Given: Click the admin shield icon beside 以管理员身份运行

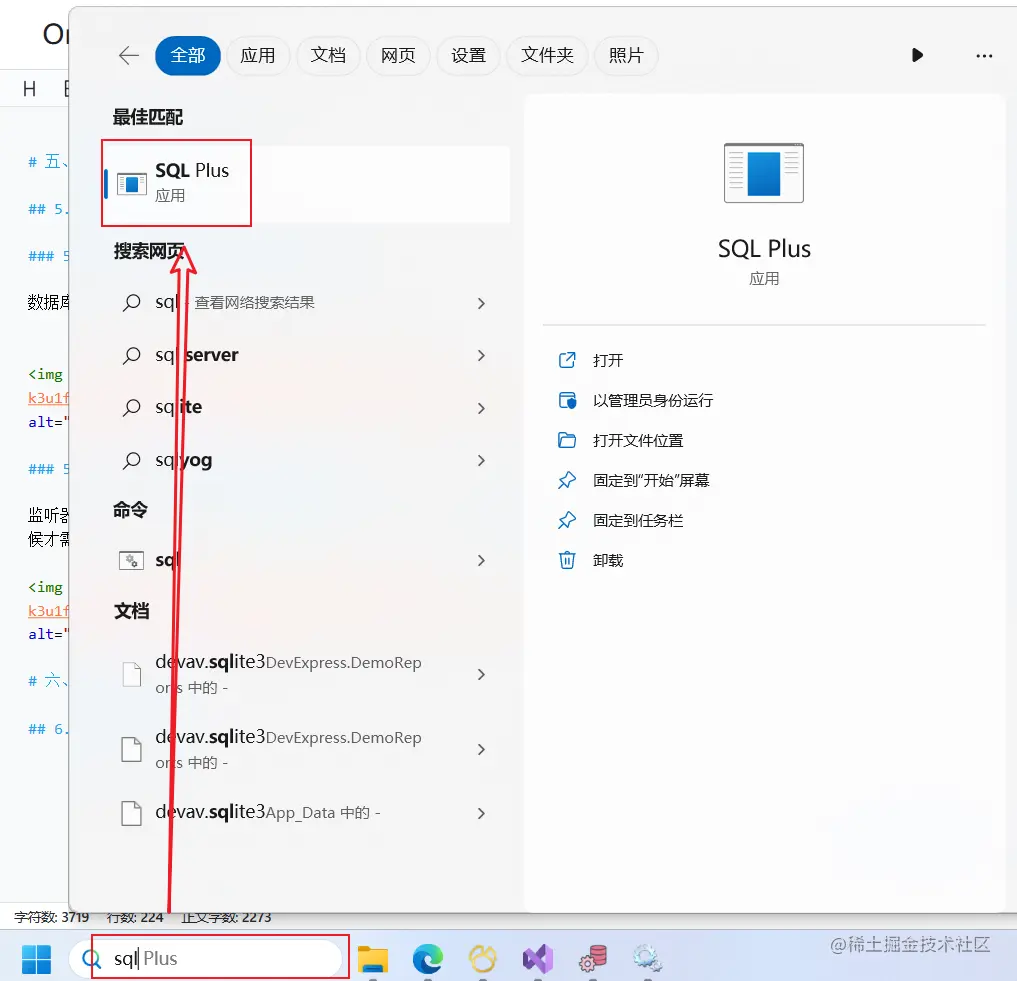Looking at the screenshot, I should (x=567, y=400).
